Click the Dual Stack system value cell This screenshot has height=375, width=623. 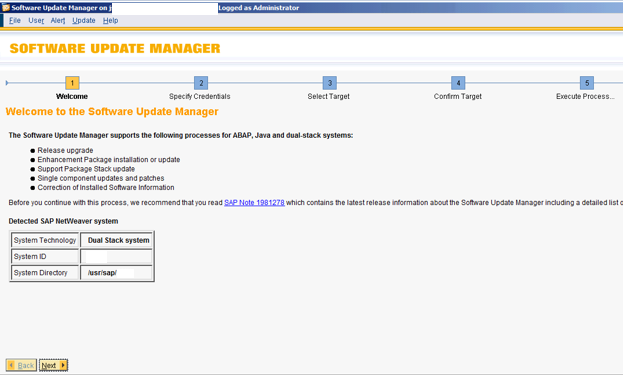coord(116,240)
